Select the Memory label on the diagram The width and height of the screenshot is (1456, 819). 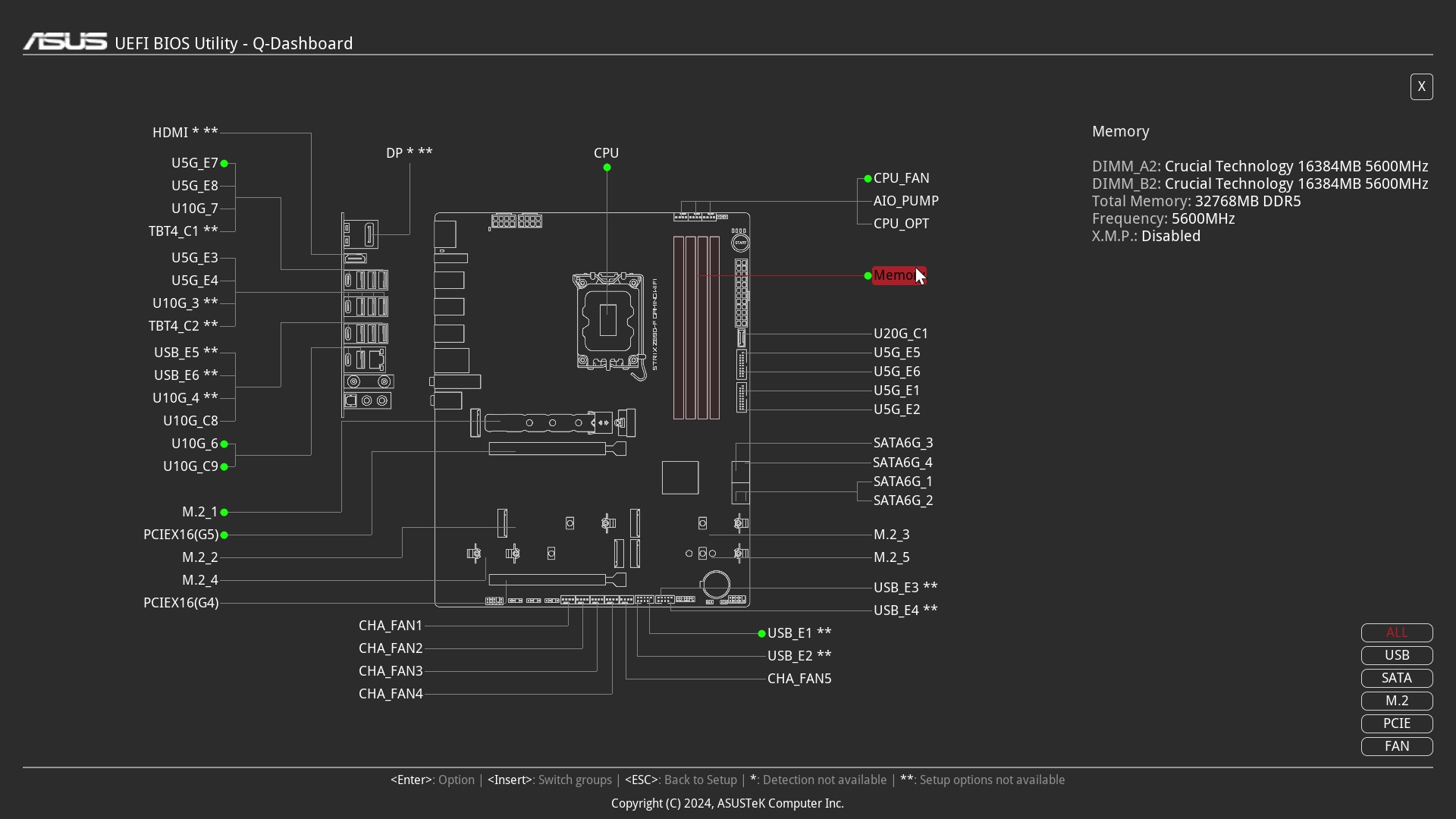point(899,275)
